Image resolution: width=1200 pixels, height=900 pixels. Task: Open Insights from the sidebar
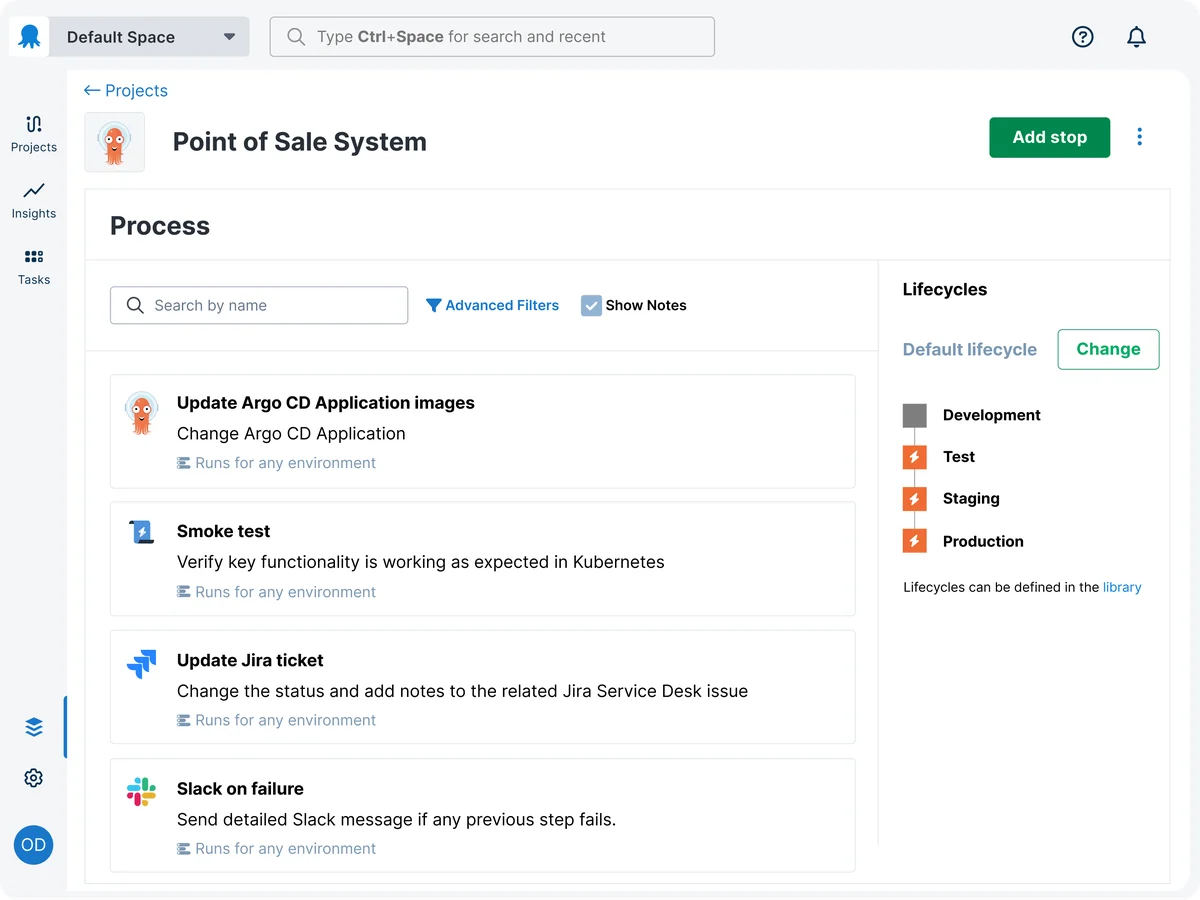[34, 200]
